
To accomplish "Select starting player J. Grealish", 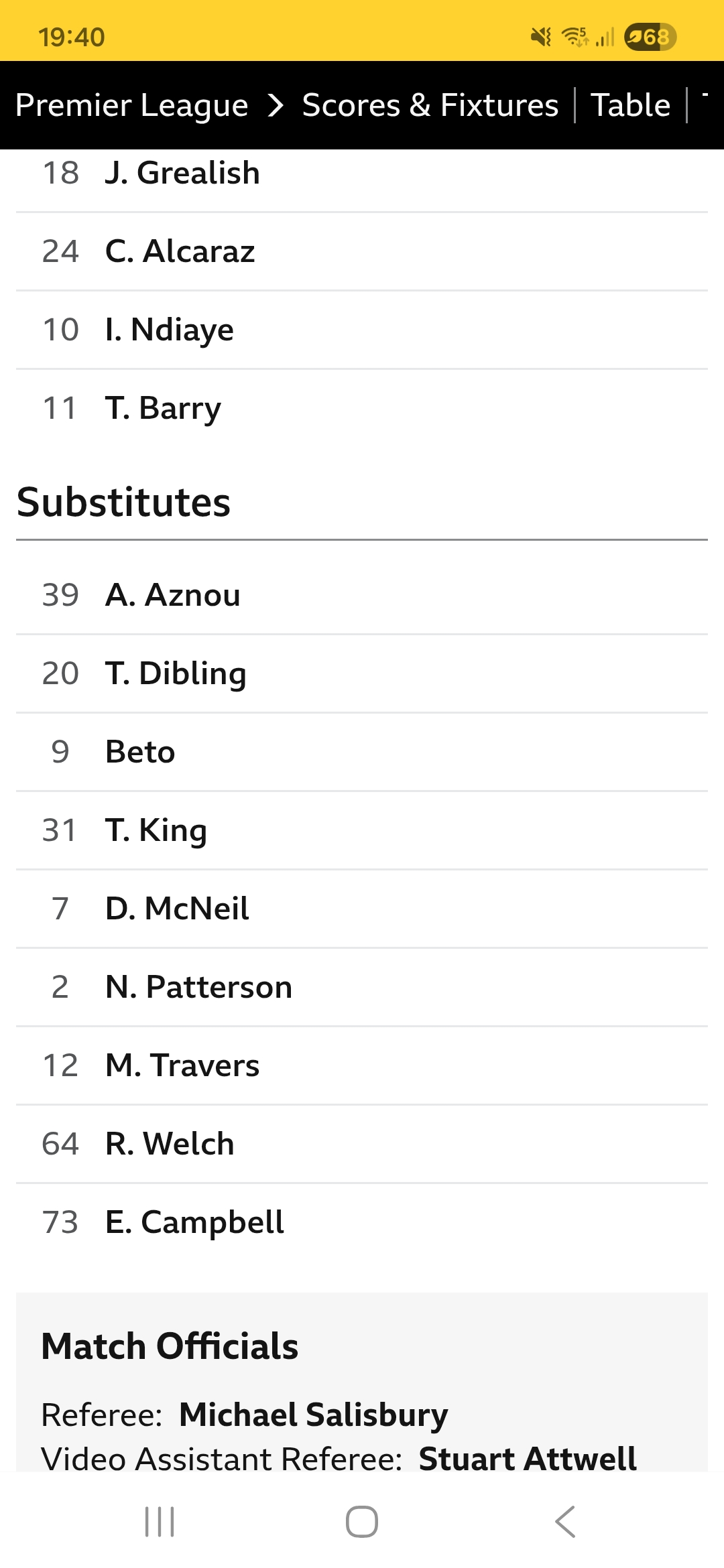I will click(x=182, y=174).
